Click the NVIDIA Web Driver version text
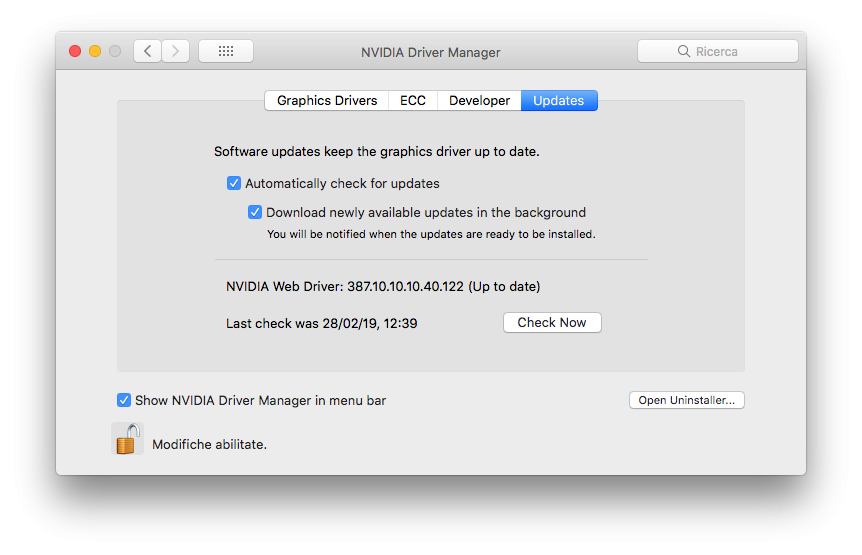This screenshot has width=862, height=555. tap(383, 286)
